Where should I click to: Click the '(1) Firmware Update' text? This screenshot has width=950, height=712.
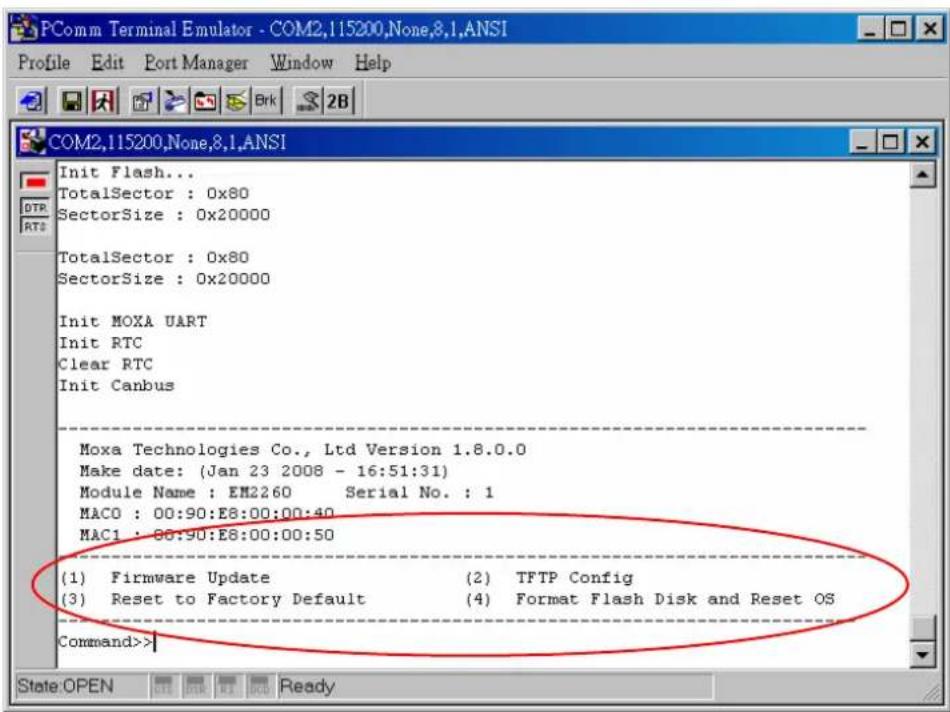165,577
